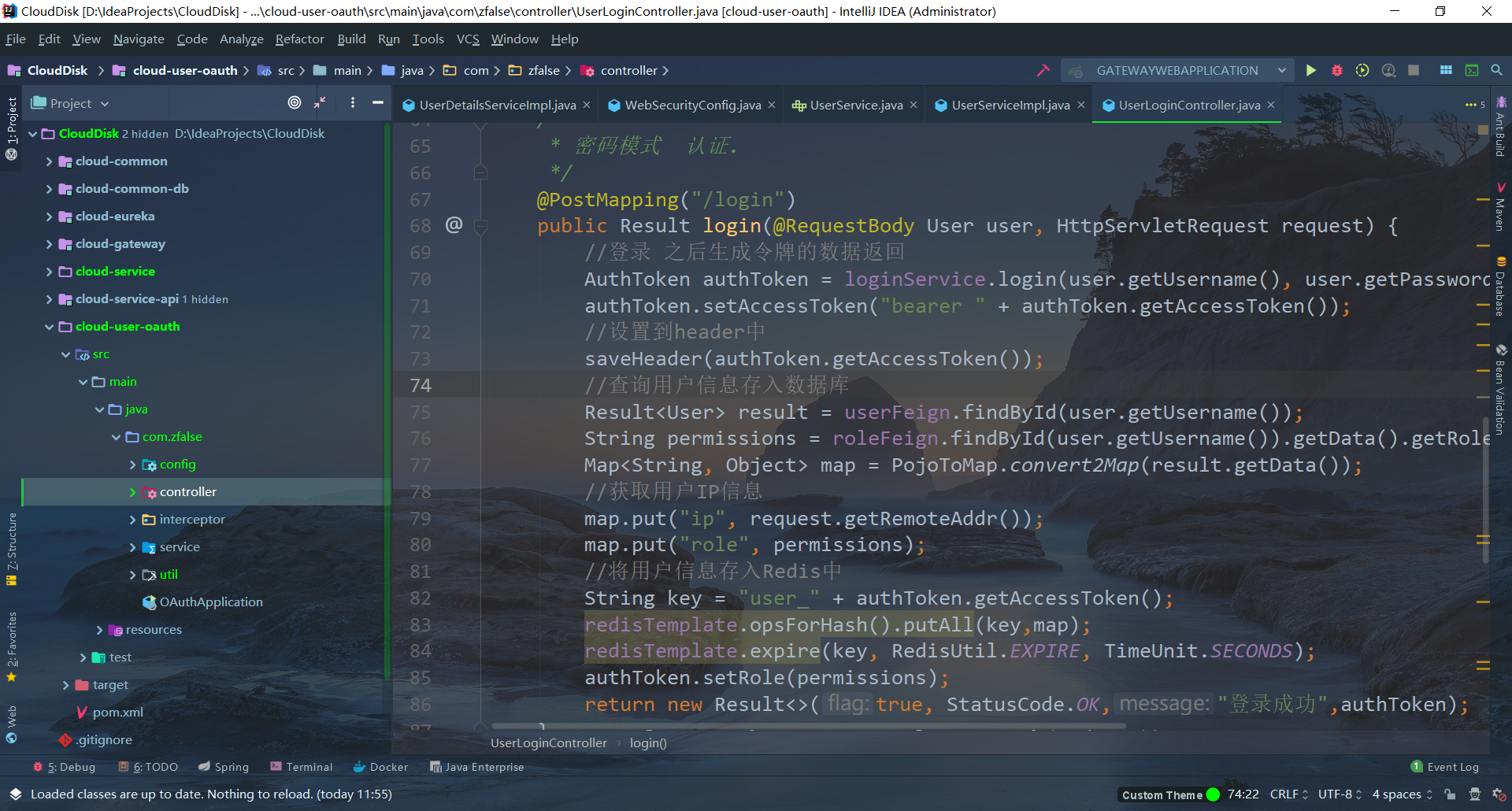
Task: Click the gutter @ icon on line 68
Action: pos(454,225)
